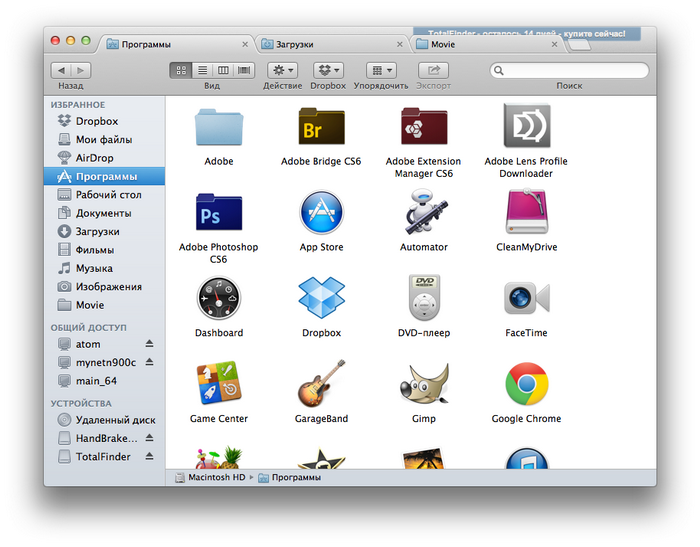Screen dimensions: 700x547
Task: Launch the FaceTime camera icon
Action: point(526,298)
